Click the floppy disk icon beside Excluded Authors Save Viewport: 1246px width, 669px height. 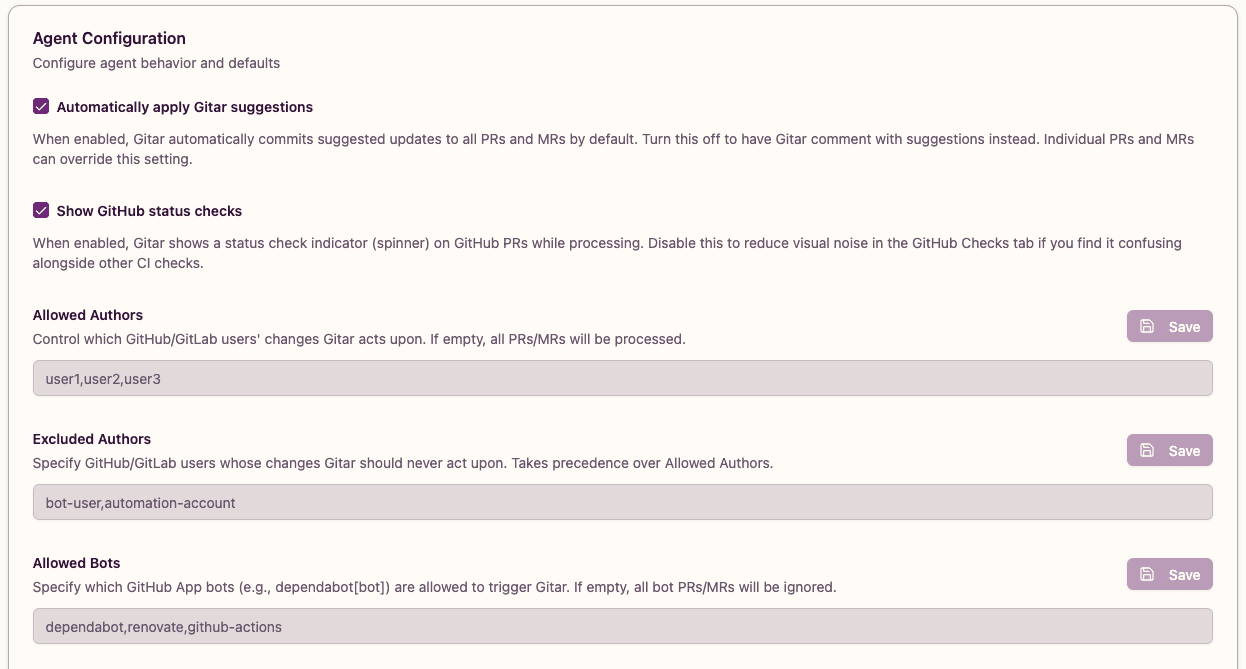[1146, 450]
